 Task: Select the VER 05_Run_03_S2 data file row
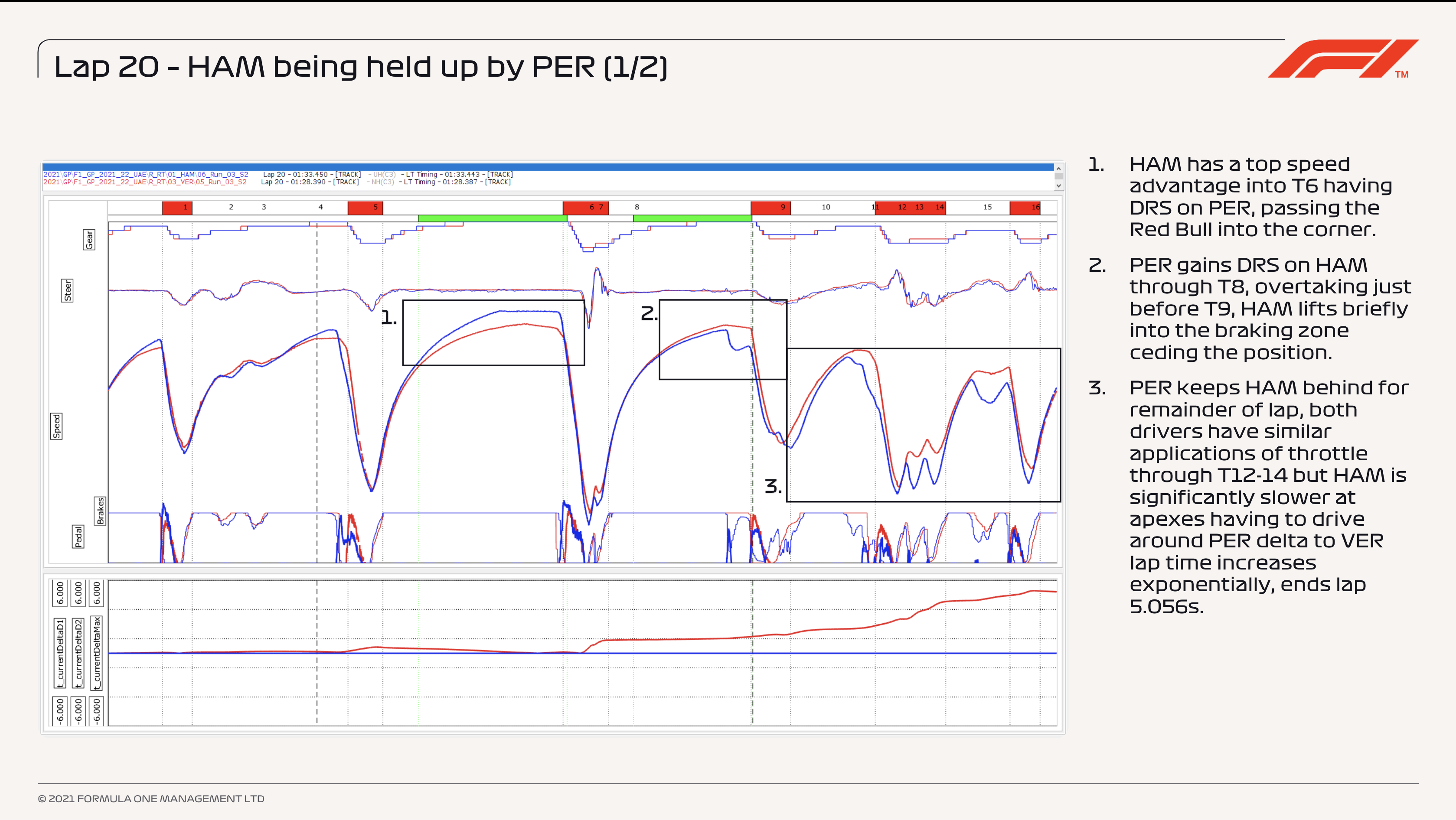(x=145, y=182)
